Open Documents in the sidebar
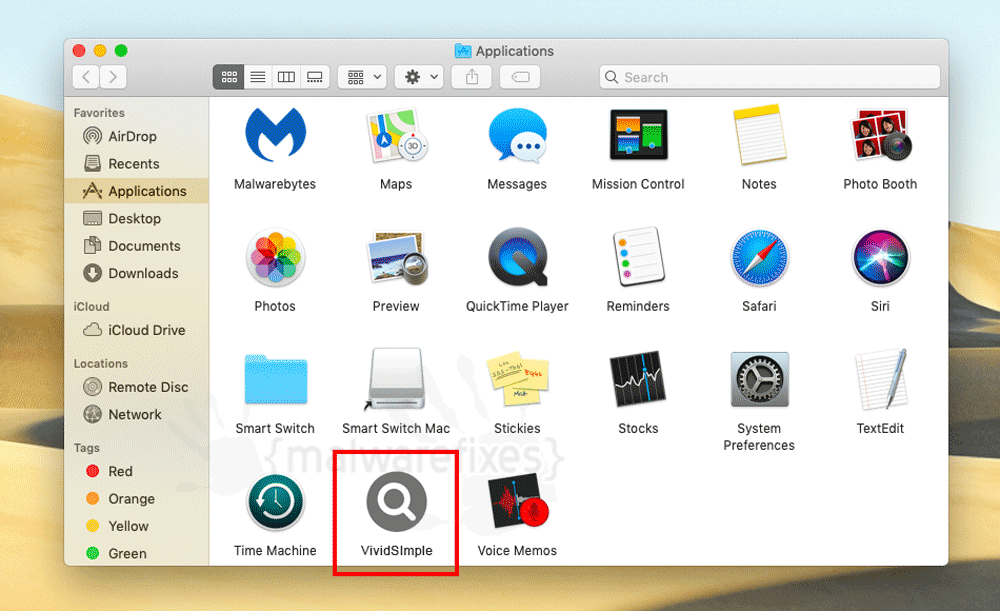This screenshot has width=1000, height=611. [136, 246]
